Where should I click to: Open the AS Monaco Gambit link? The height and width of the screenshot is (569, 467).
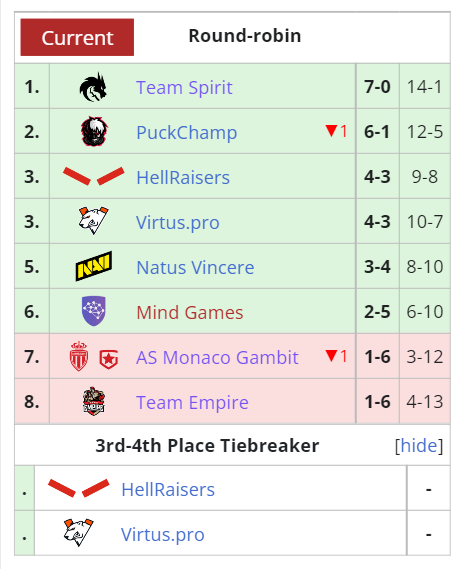pyautogui.click(x=217, y=357)
